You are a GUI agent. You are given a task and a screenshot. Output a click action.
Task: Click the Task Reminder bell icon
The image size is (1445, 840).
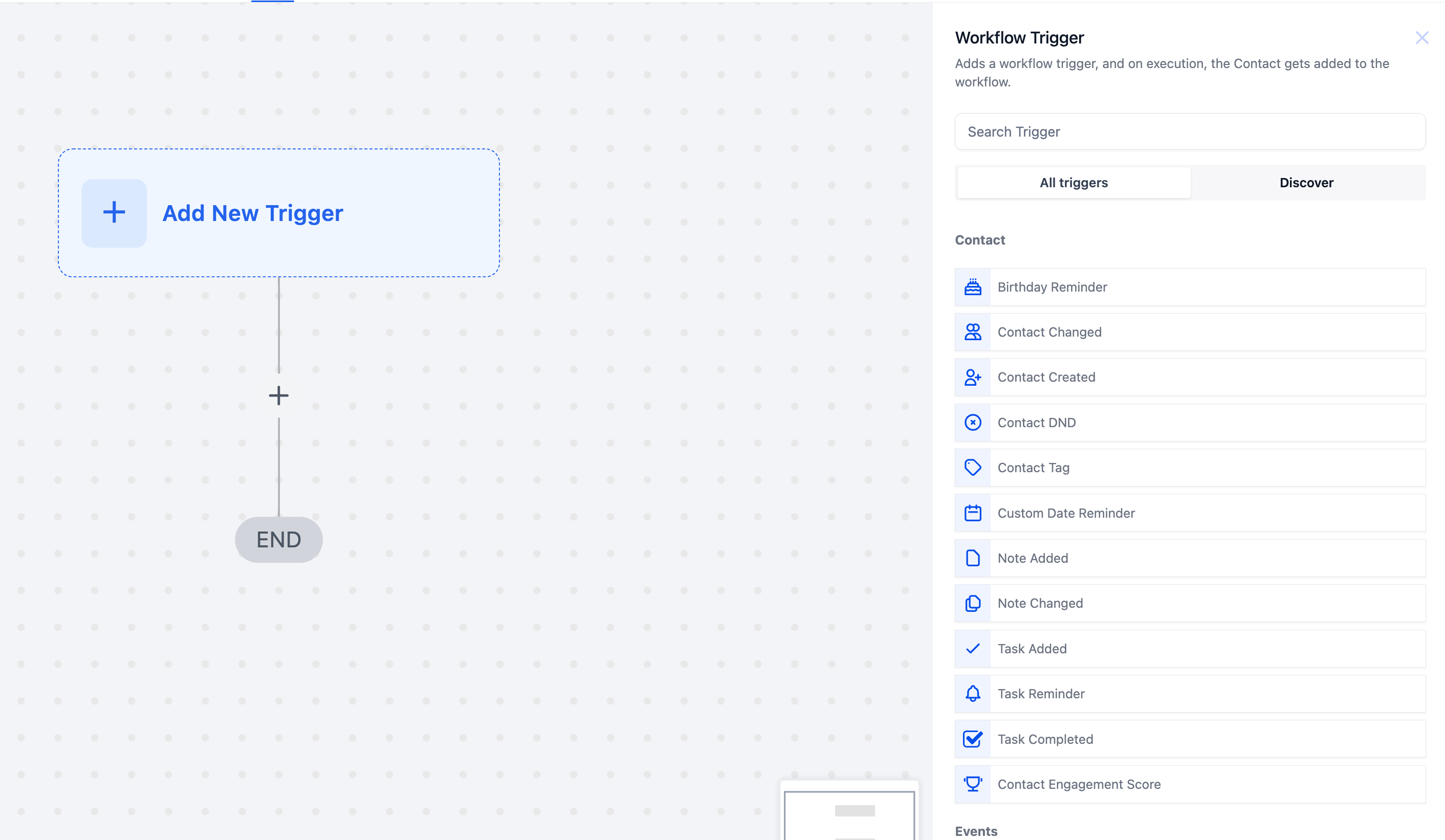pyautogui.click(x=973, y=694)
